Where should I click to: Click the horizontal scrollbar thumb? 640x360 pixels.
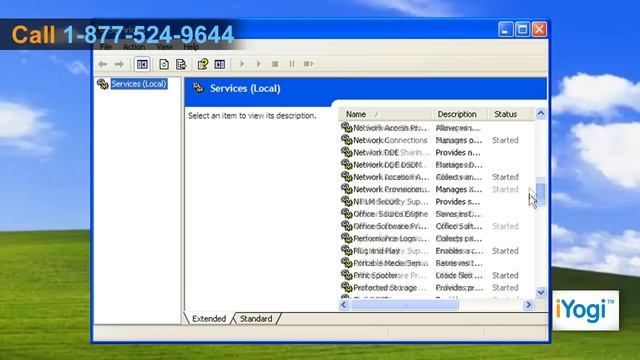click(404, 305)
